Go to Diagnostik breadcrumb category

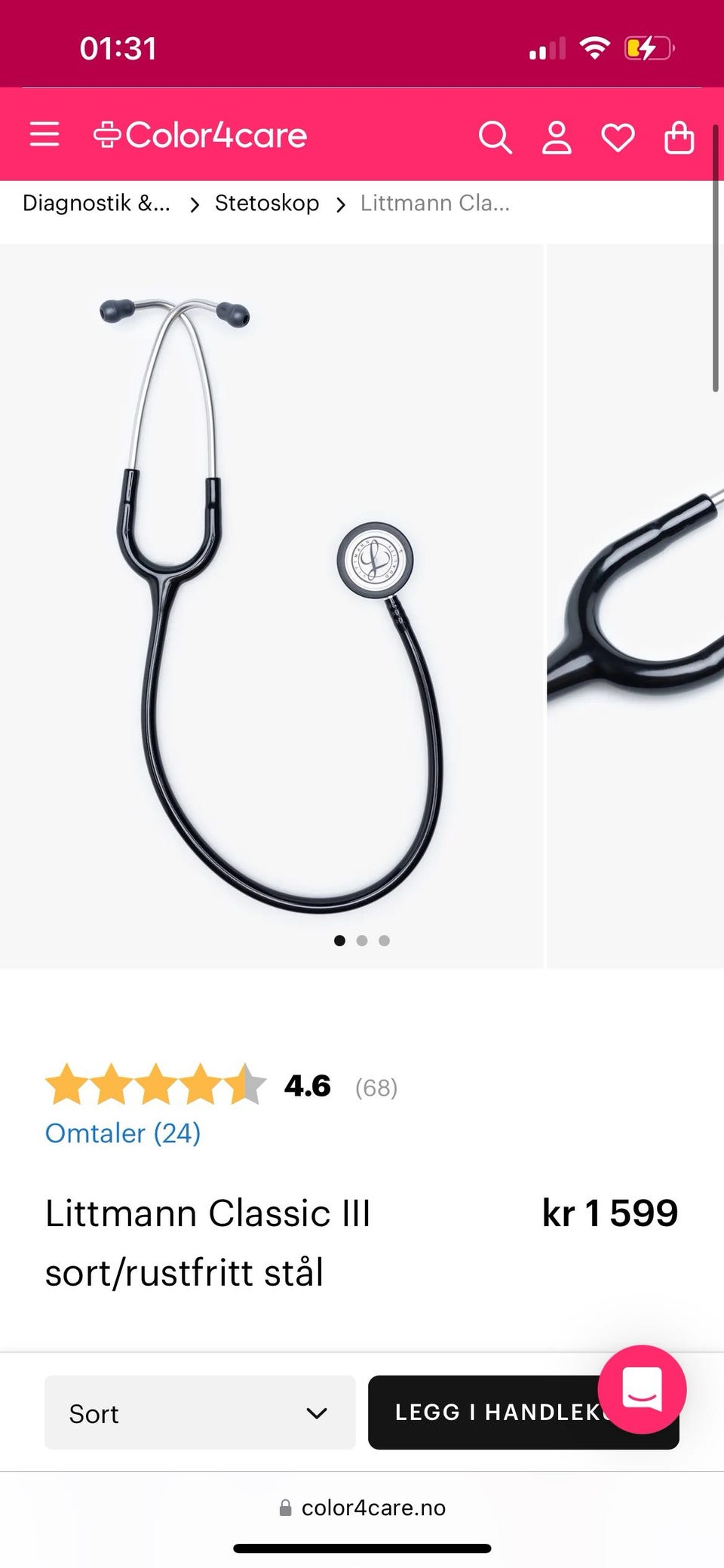[x=96, y=203]
